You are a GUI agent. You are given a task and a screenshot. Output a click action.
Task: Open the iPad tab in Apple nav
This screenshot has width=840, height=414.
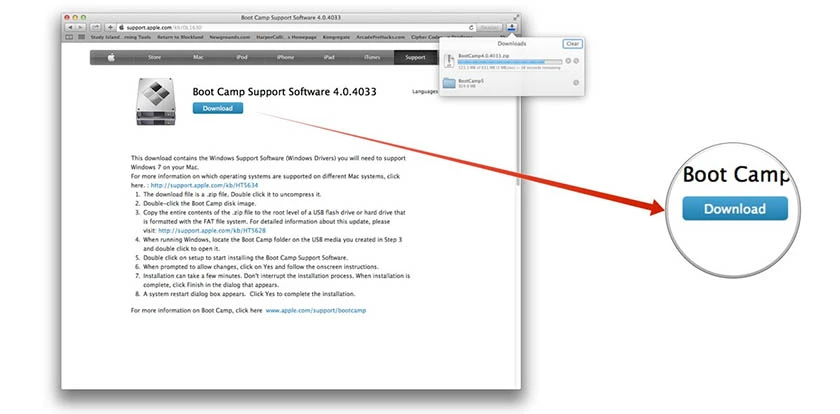[329, 57]
